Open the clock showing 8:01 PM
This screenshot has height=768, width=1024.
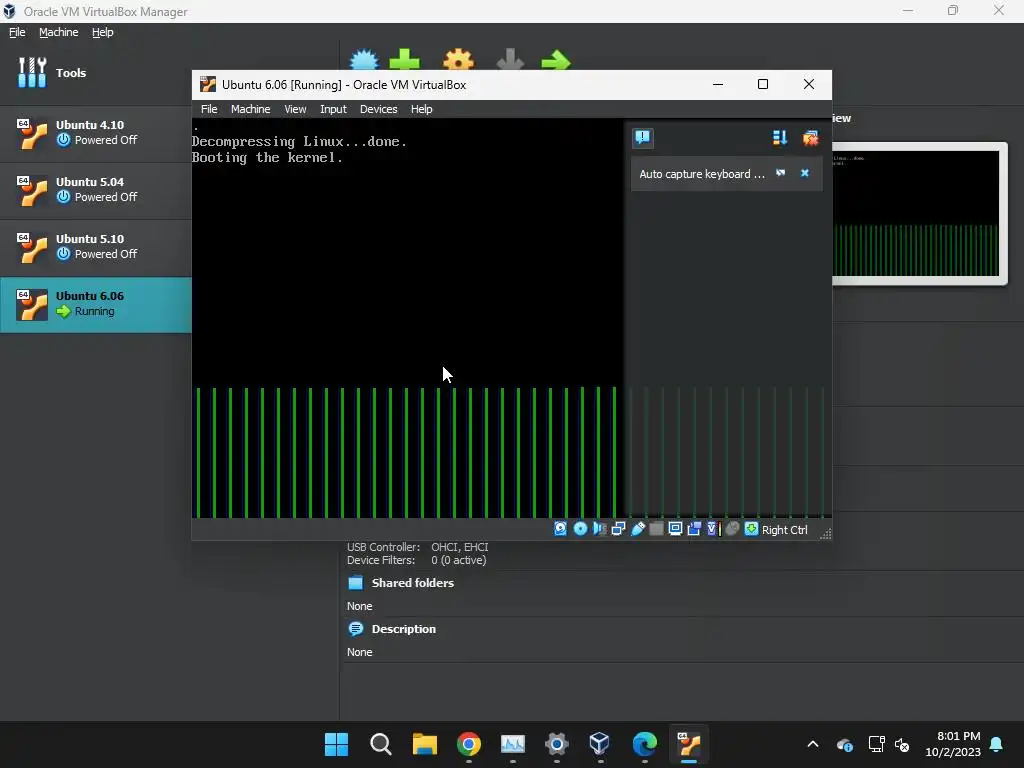coord(953,744)
